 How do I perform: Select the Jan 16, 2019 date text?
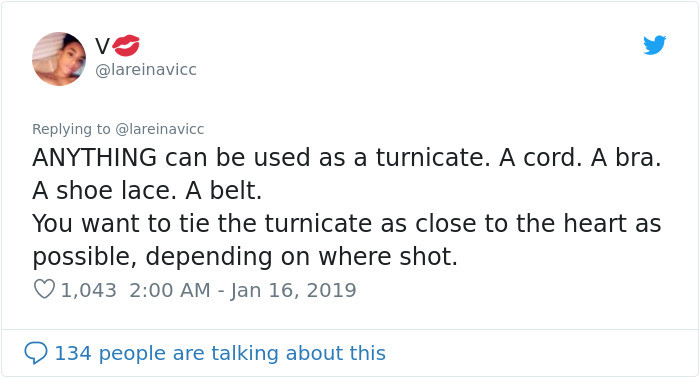[x=293, y=291]
